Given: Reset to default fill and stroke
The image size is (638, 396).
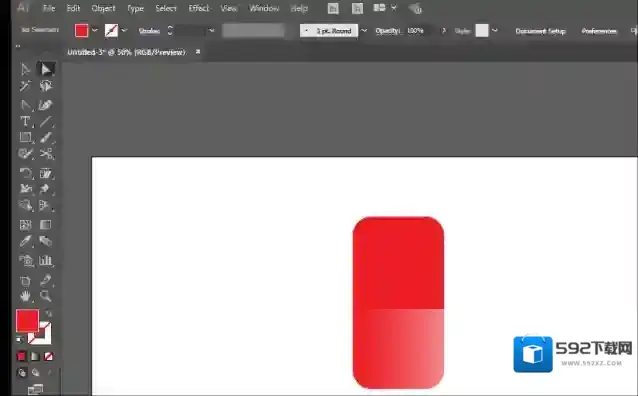Looking at the screenshot, I should pos(19,339).
